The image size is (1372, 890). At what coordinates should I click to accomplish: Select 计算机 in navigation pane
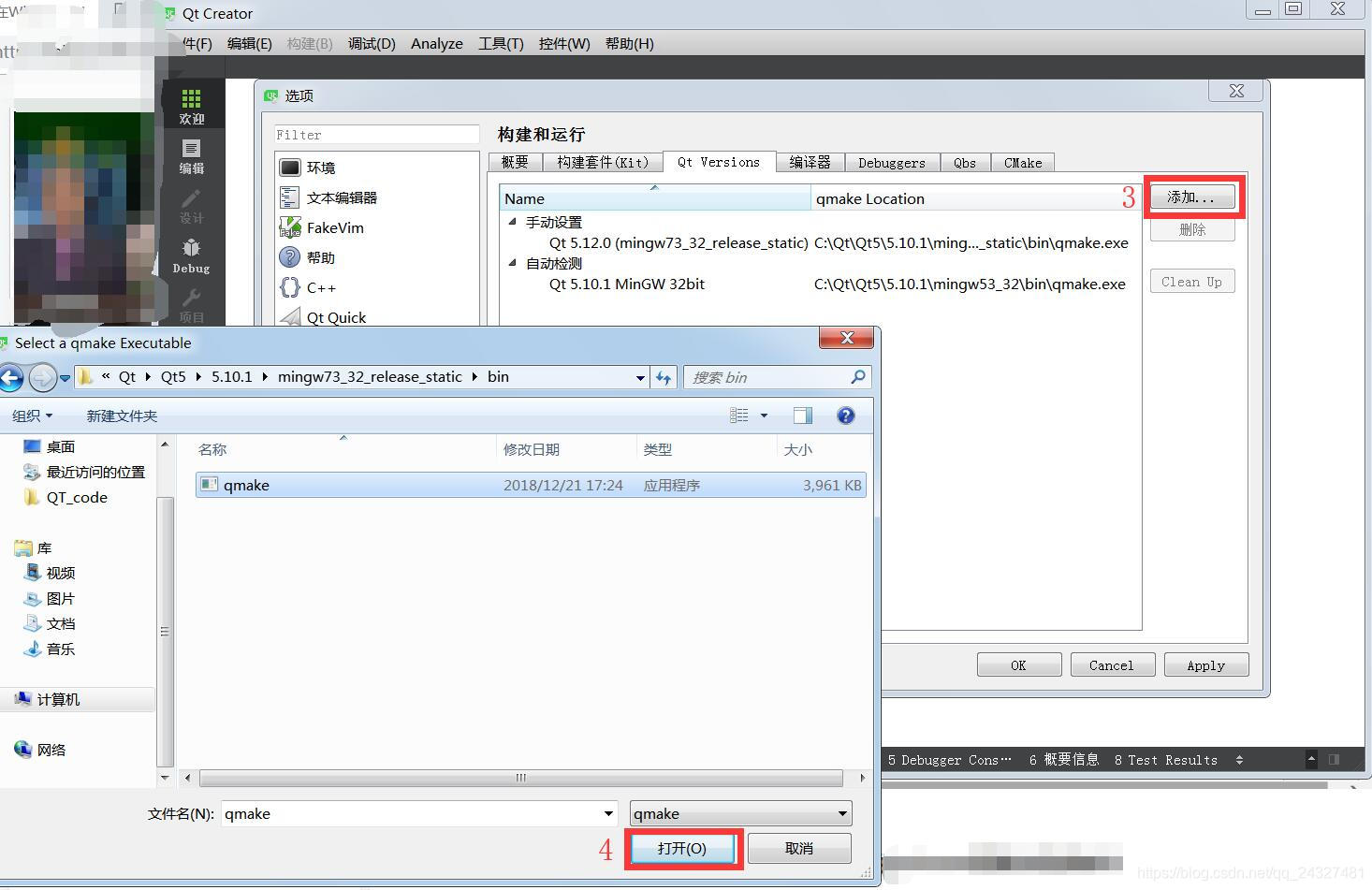pyautogui.click(x=48, y=699)
